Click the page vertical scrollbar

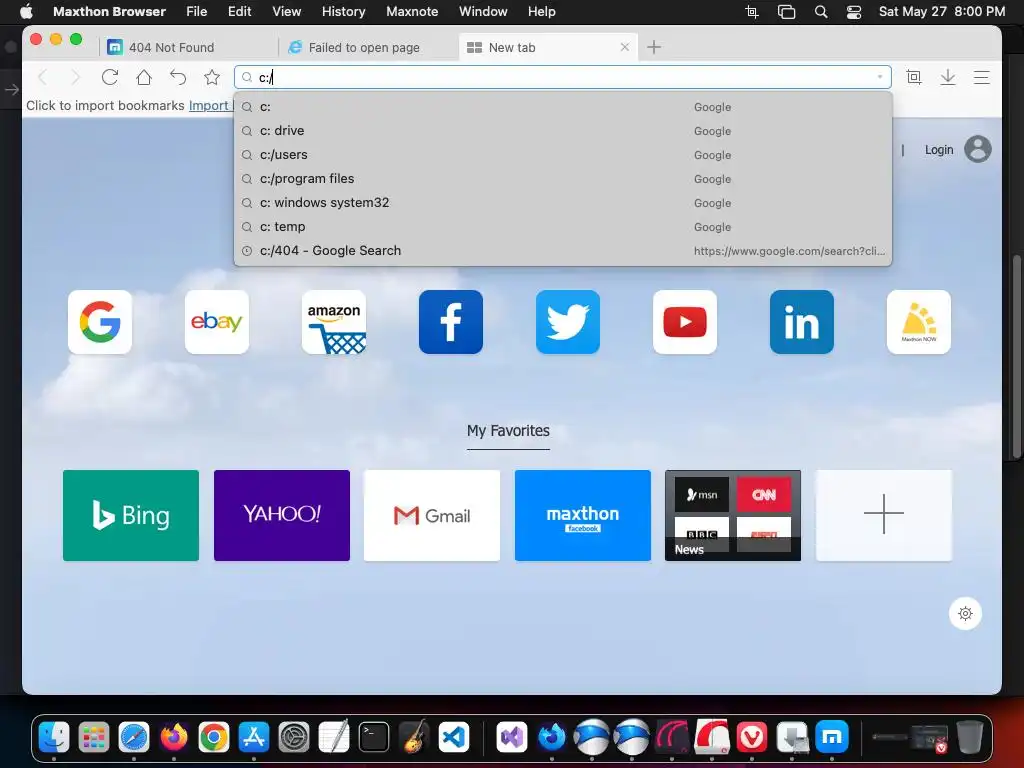(1017, 357)
